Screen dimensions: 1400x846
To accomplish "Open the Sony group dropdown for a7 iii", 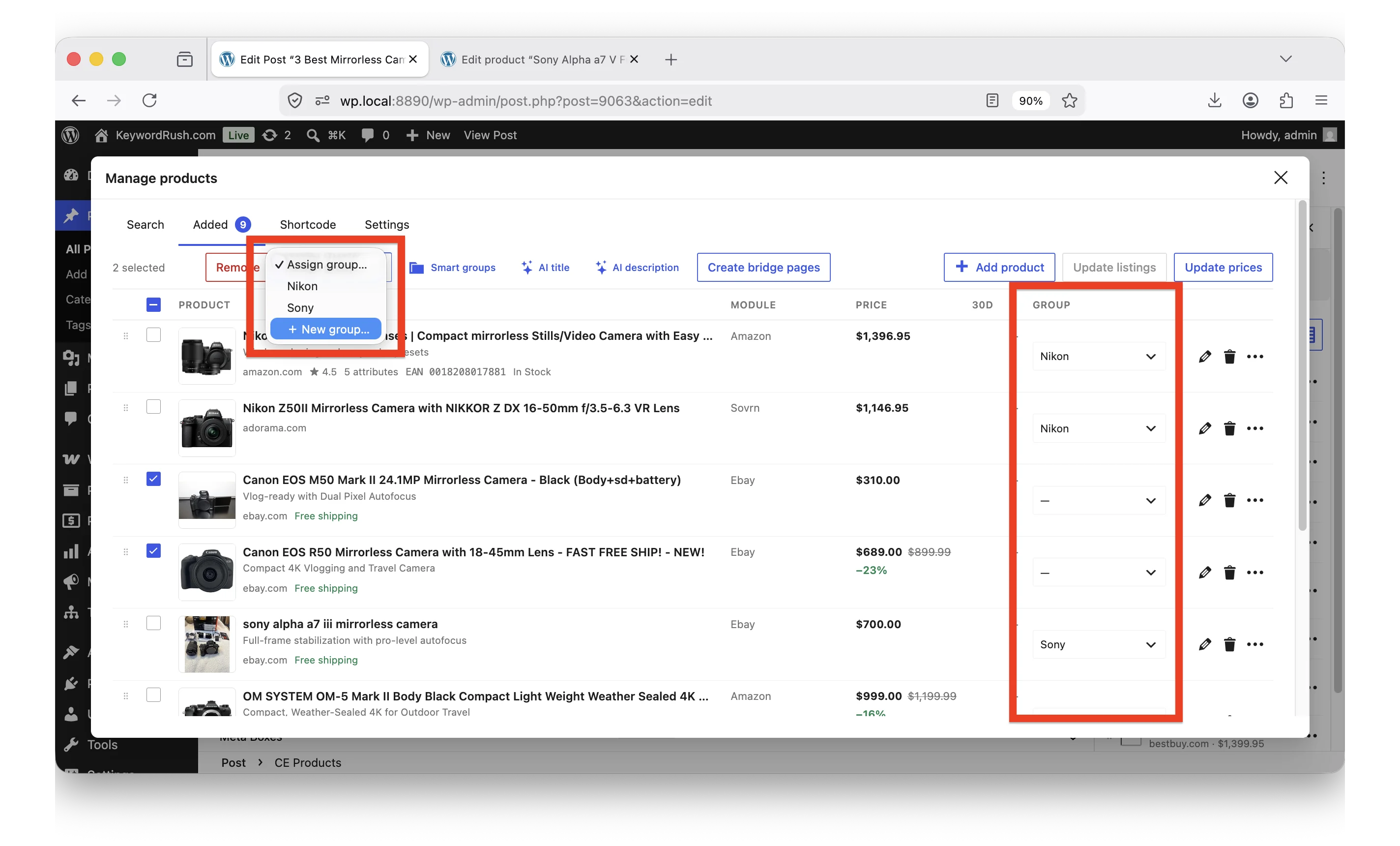I will [1098, 644].
